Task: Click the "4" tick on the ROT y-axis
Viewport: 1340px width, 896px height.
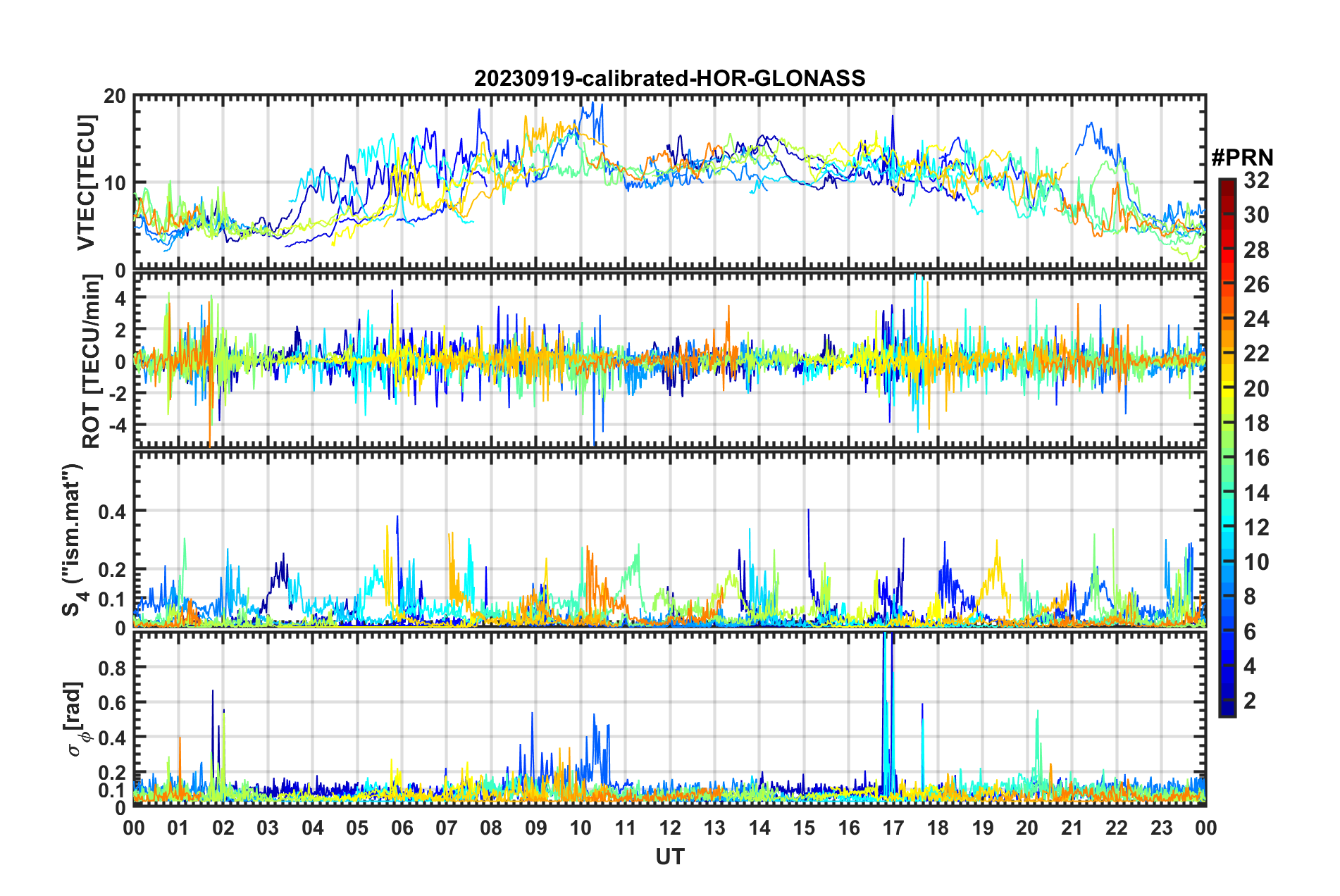Action: [120, 298]
